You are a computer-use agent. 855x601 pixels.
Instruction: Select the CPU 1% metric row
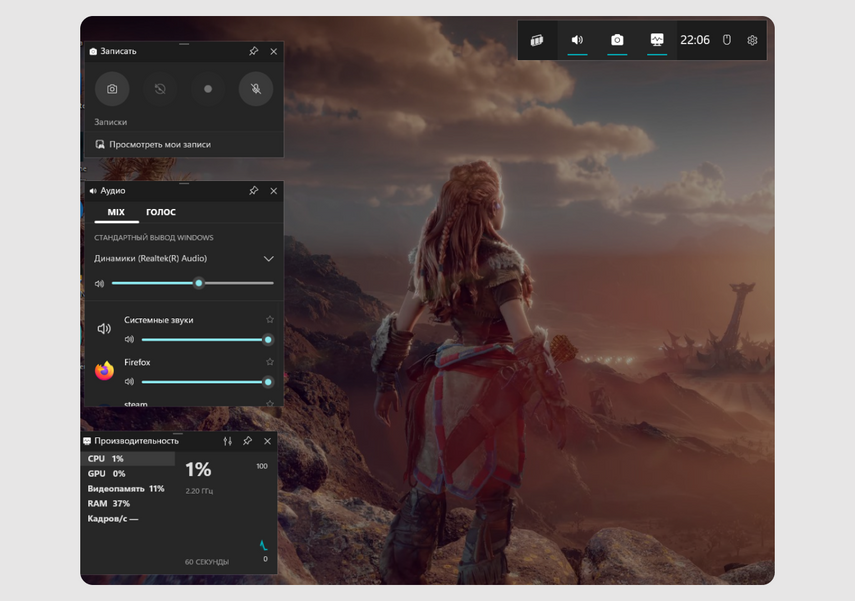(129, 459)
